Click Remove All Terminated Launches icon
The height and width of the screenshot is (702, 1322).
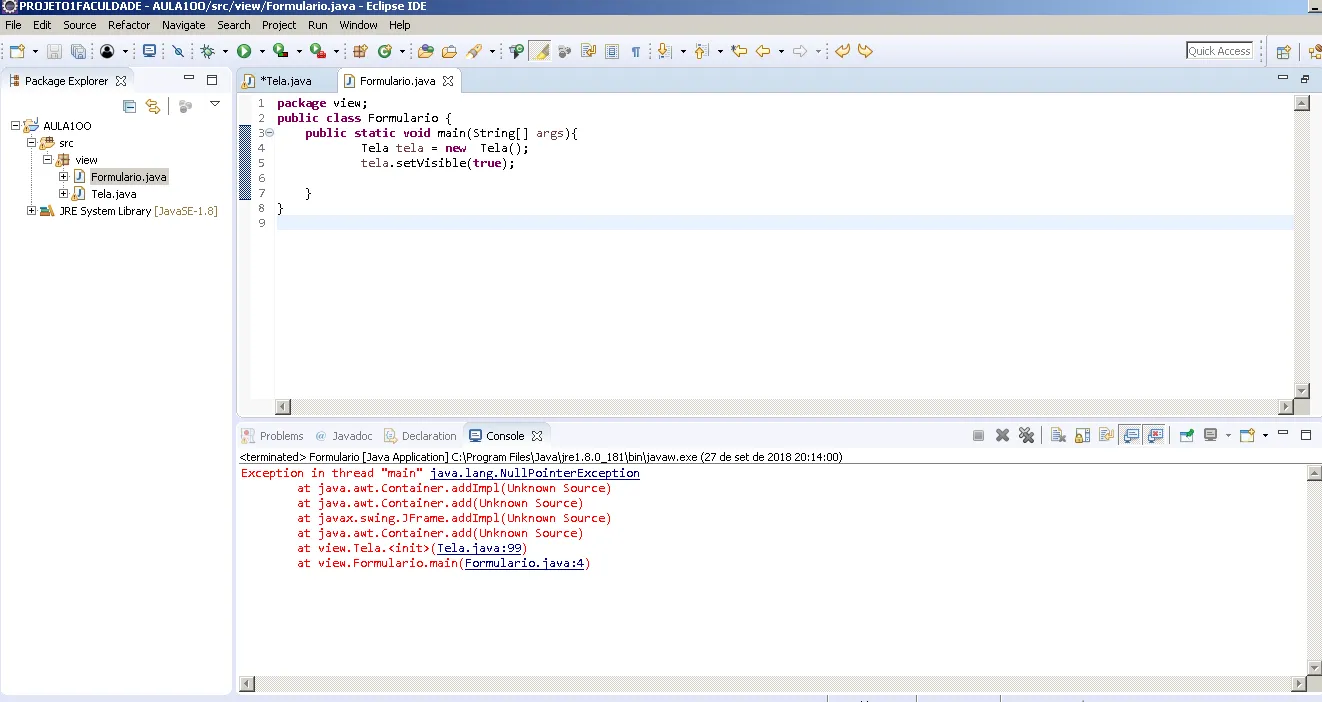click(1026, 436)
